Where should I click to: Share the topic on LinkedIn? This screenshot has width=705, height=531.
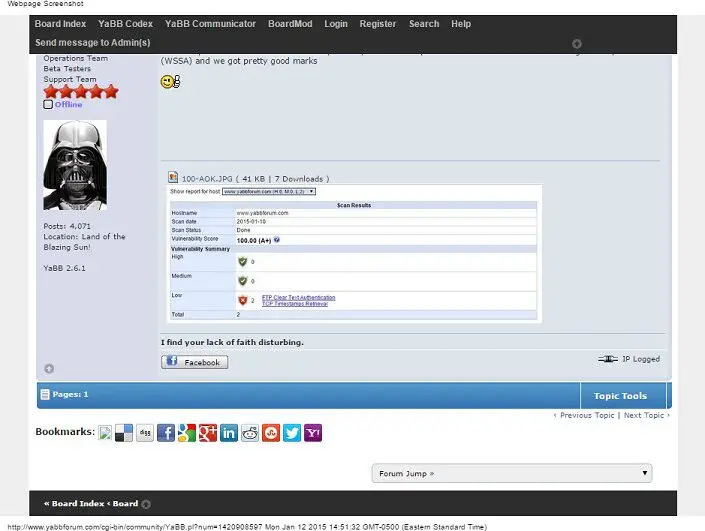coord(228,433)
